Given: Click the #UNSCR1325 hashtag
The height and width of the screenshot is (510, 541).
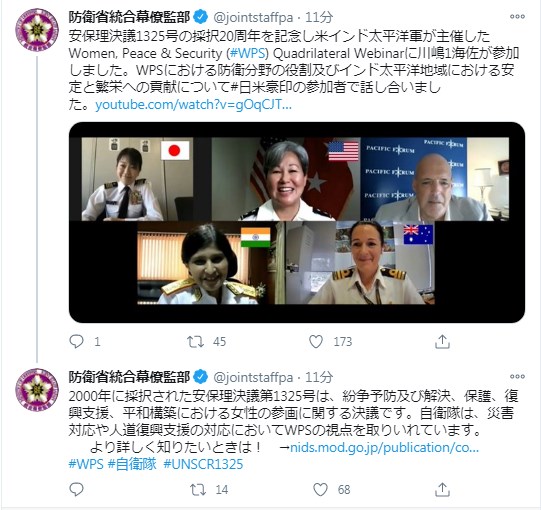Looking at the screenshot, I should [203, 464].
